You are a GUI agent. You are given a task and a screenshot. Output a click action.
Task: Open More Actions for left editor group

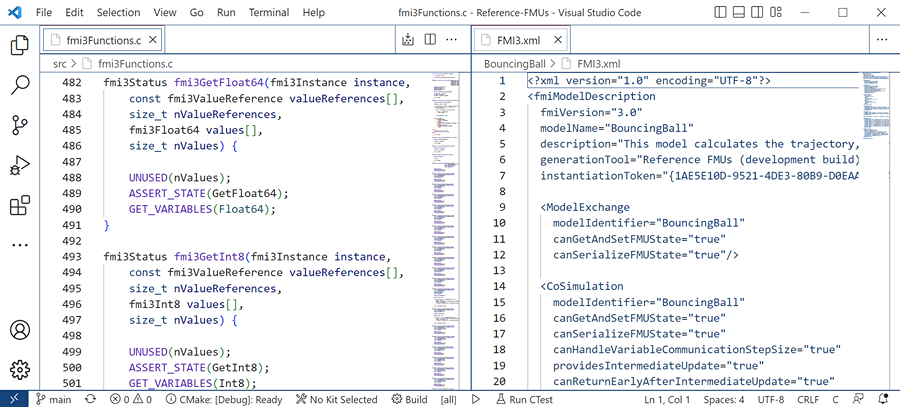pyautogui.click(x=452, y=40)
